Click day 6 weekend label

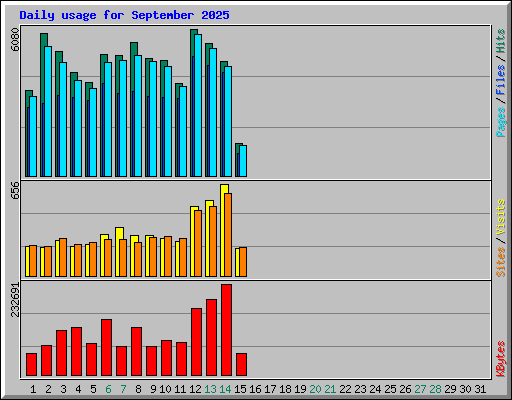tap(108, 389)
